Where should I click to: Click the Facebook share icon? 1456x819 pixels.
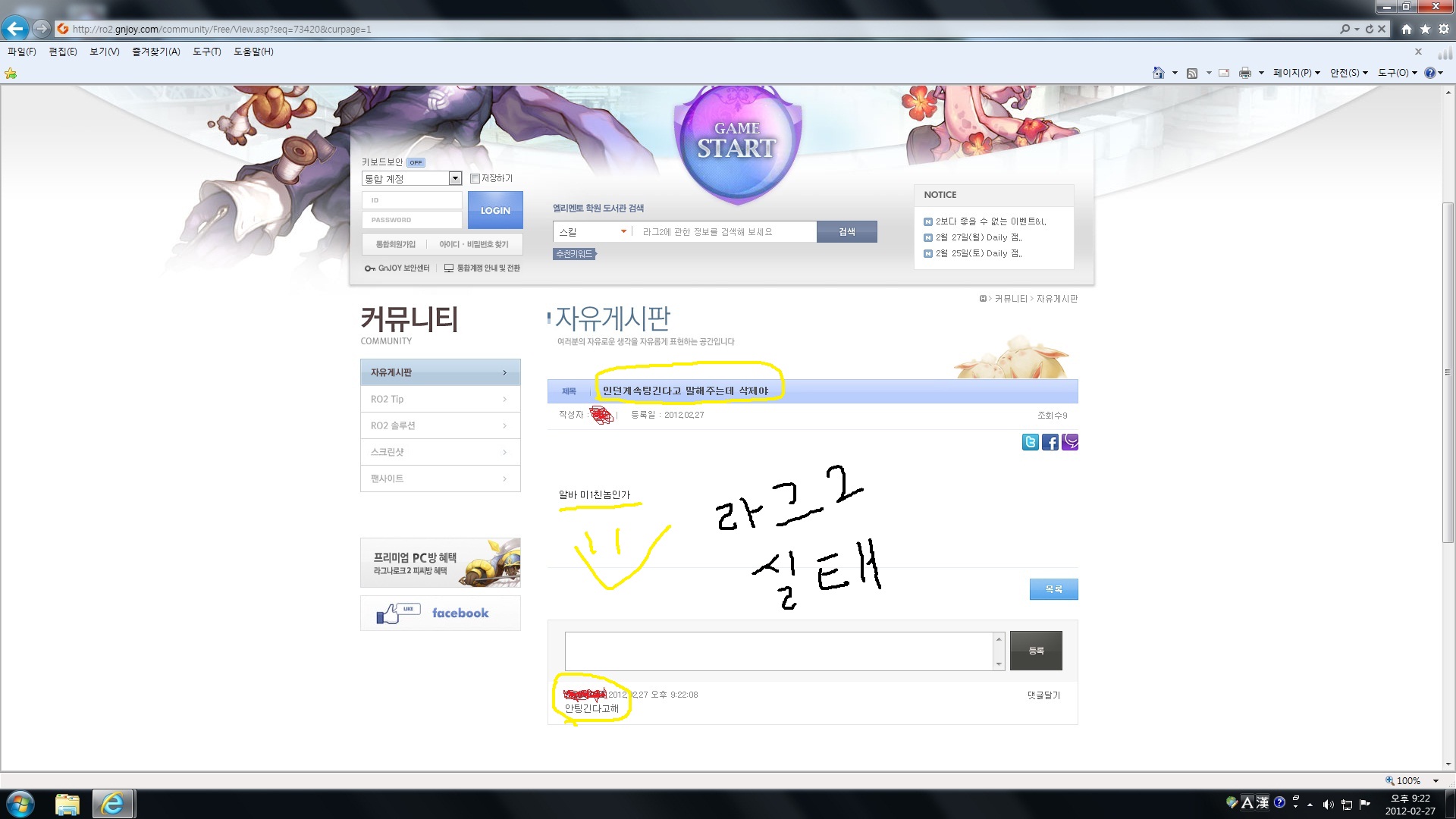1050,442
